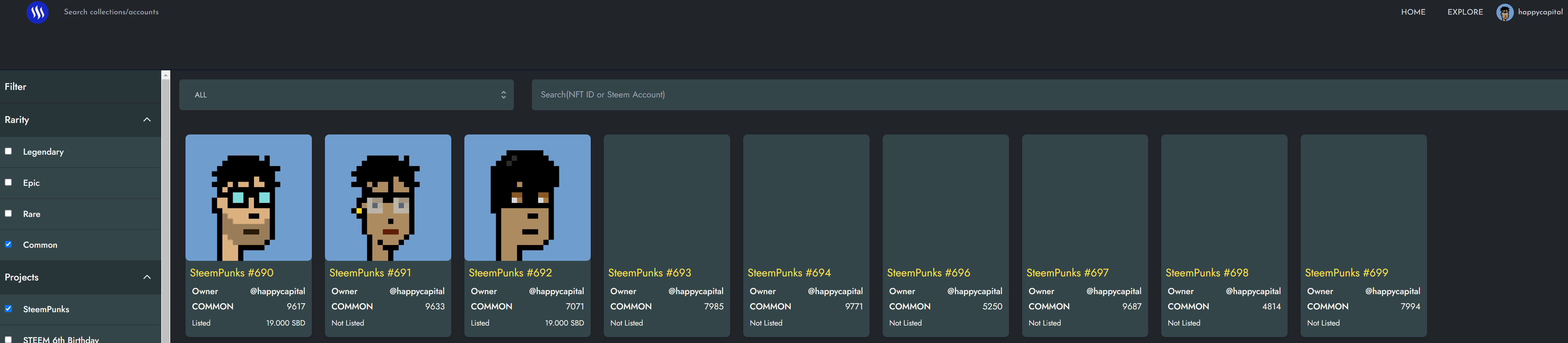Enable the Rare rarity checkbox
Viewport: 1568px width, 343px height.
(x=8, y=213)
